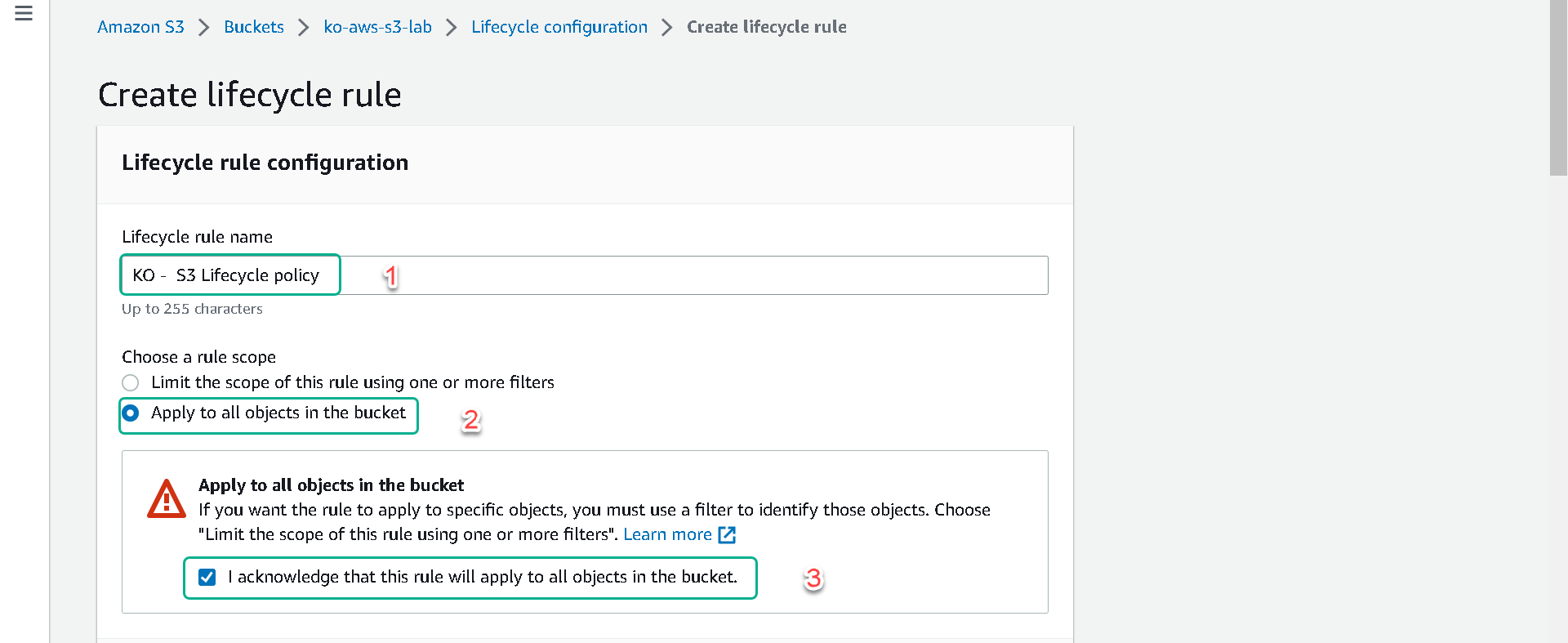Click into the Lifecycle rule name field
This screenshot has height=643, width=1568.
pyautogui.click(x=585, y=275)
